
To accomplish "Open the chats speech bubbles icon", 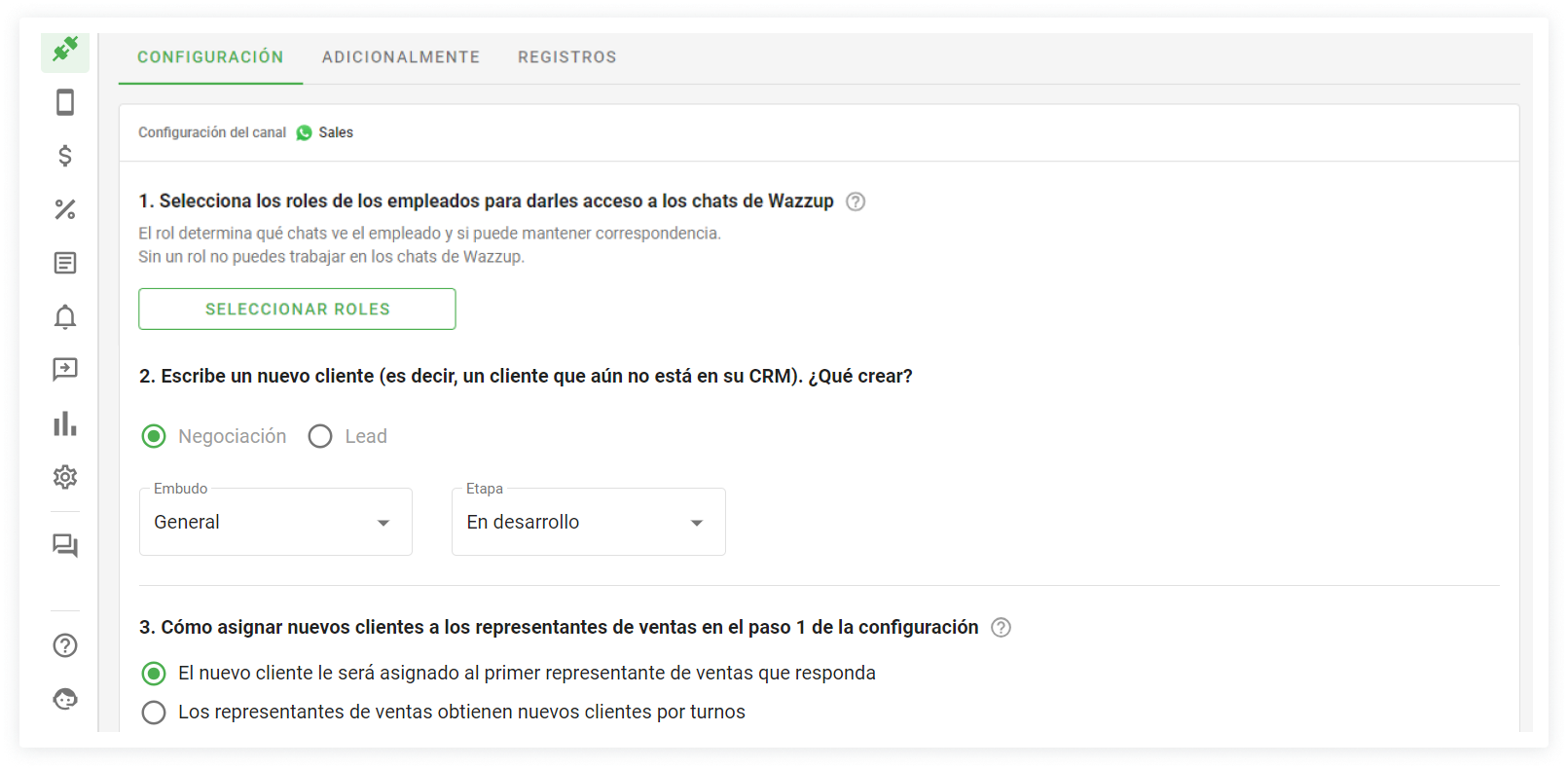I will [65, 545].
